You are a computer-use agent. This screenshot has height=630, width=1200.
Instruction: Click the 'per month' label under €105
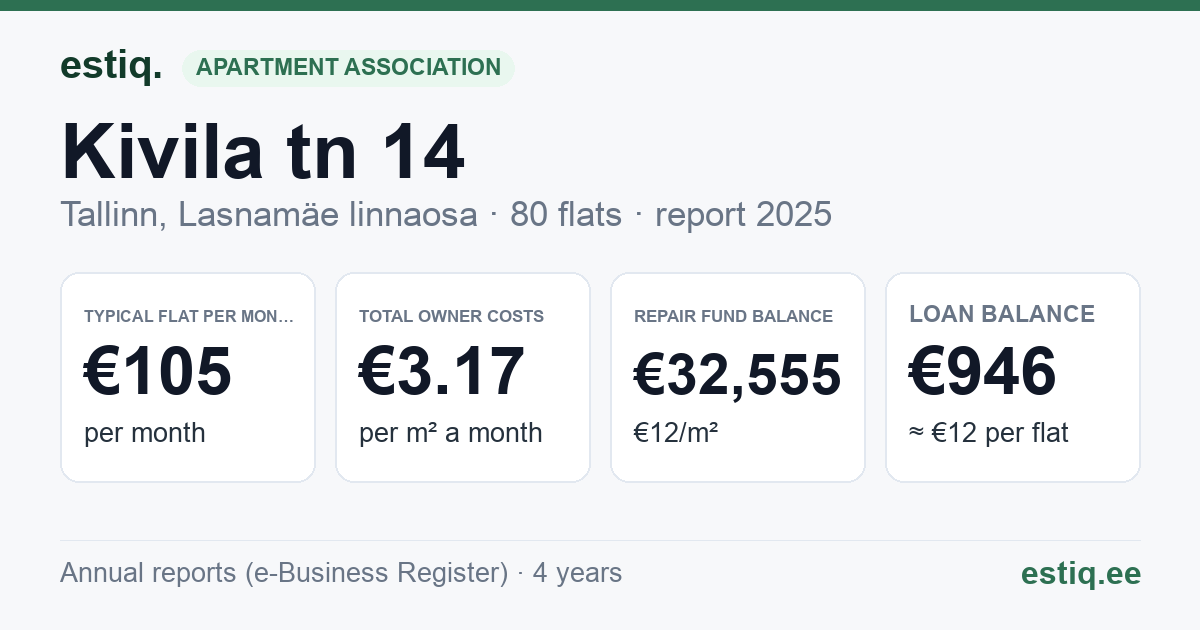145,433
